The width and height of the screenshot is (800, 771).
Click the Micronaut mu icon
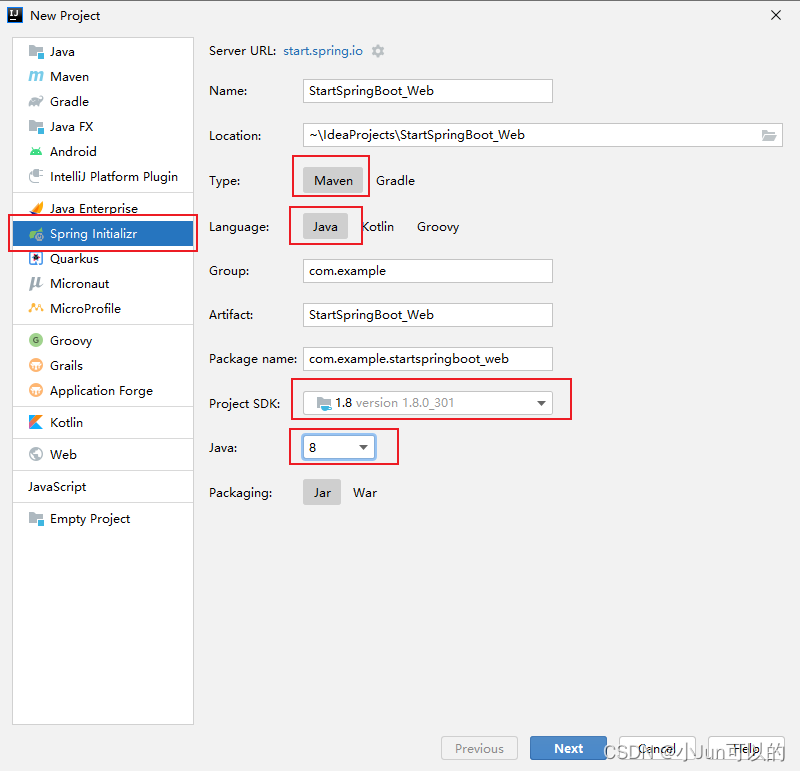coord(36,284)
